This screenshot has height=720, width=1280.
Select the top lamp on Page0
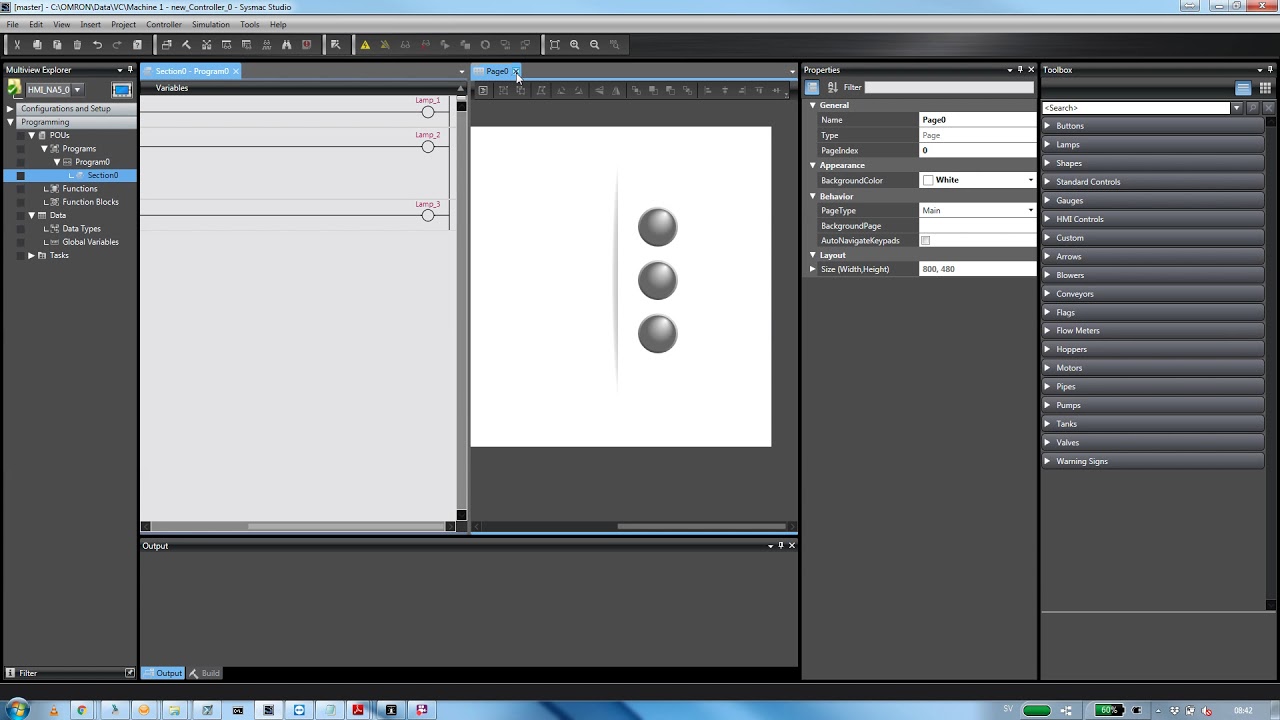tap(657, 227)
